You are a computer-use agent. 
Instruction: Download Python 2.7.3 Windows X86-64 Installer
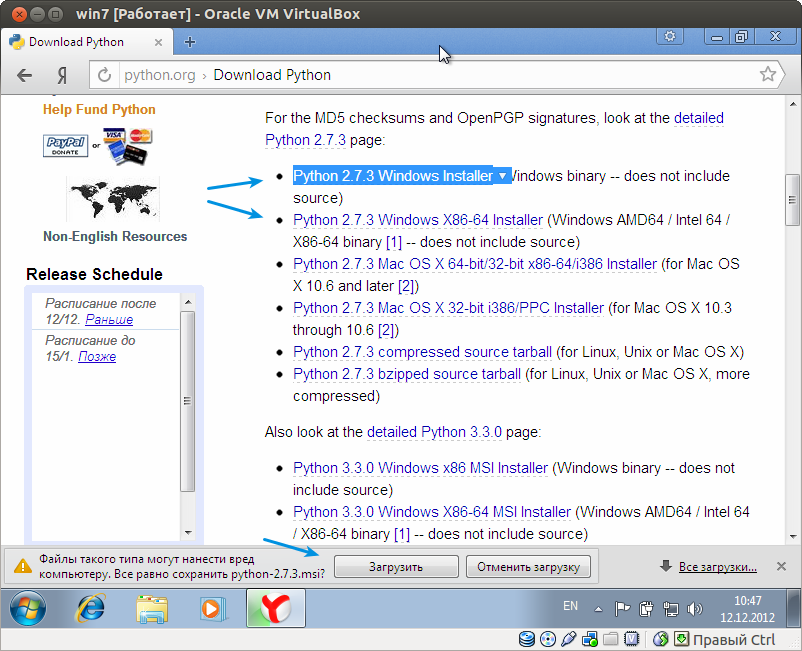418,220
